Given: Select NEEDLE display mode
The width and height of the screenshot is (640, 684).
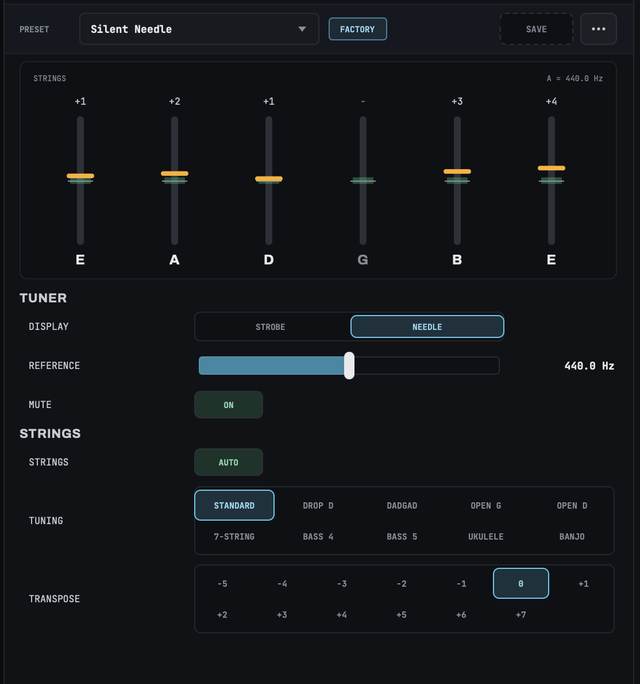Looking at the screenshot, I should (427, 327).
